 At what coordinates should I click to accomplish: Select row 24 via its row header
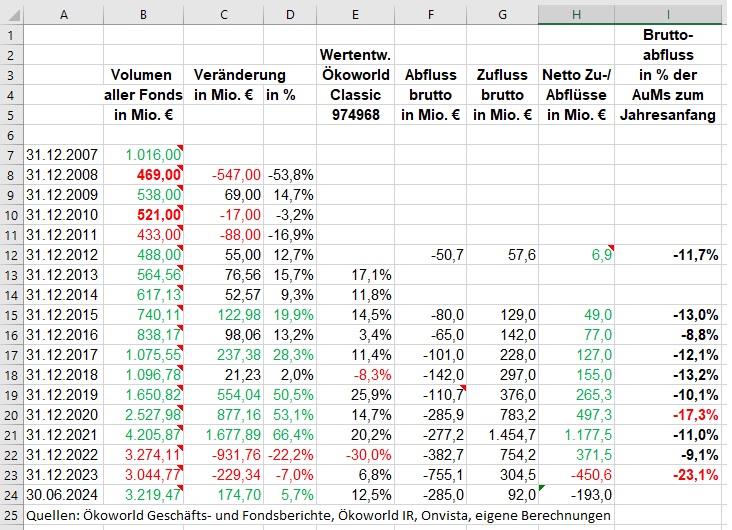pyautogui.click(x=10, y=494)
